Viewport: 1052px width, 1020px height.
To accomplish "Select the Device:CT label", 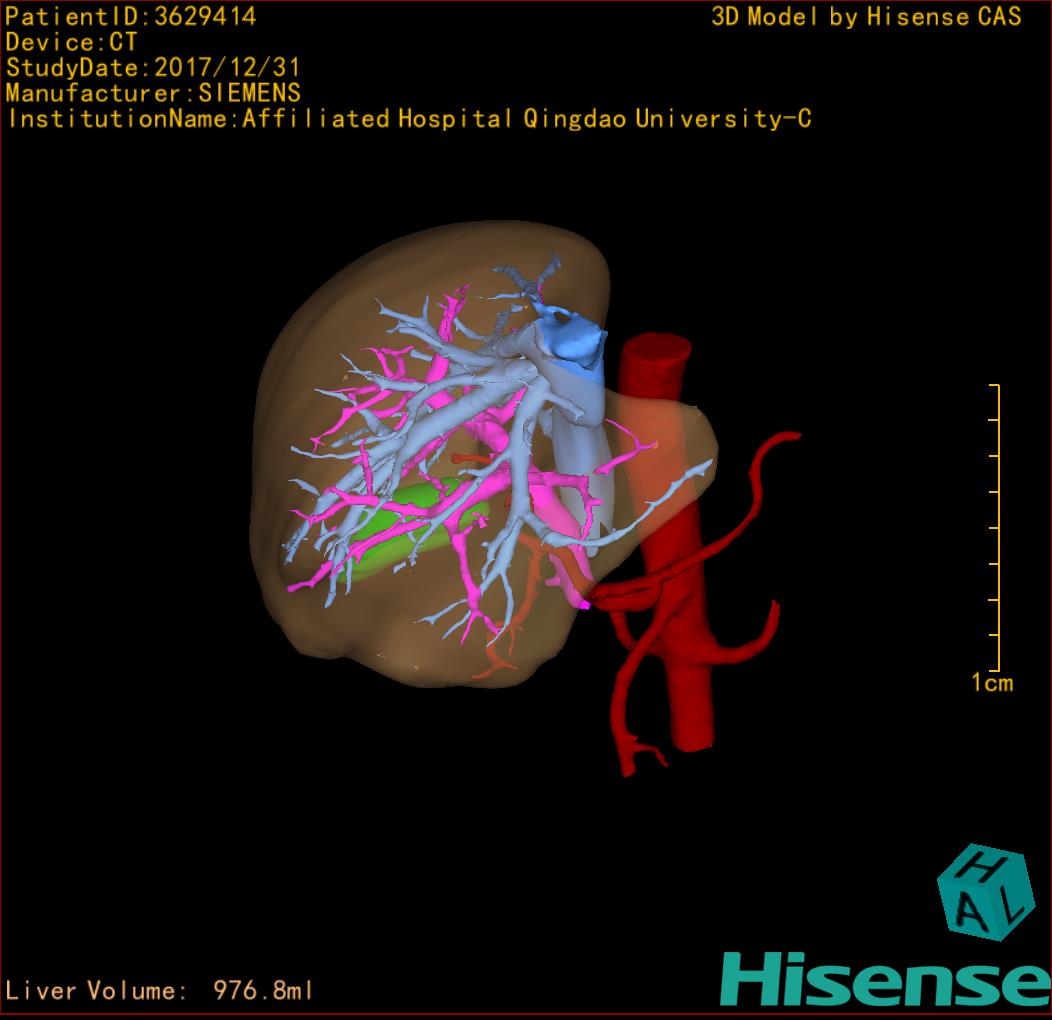I will 71,42.
